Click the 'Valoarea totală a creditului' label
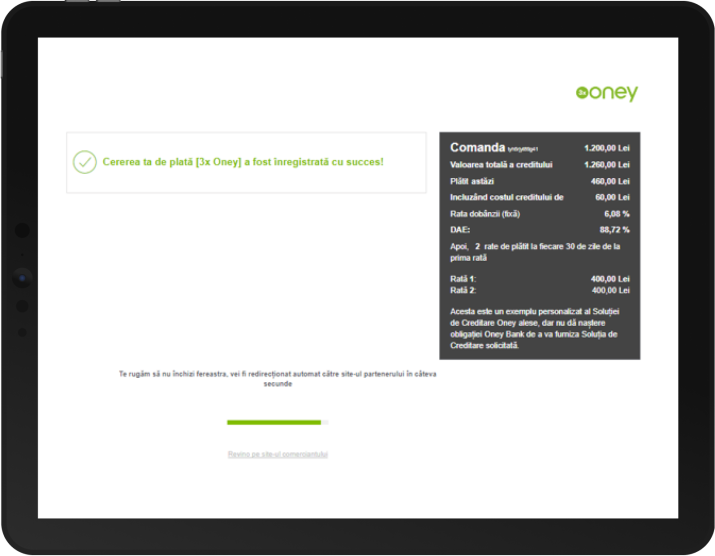The image size is (715, 556). pyautogui.click(x=501, y=165)
